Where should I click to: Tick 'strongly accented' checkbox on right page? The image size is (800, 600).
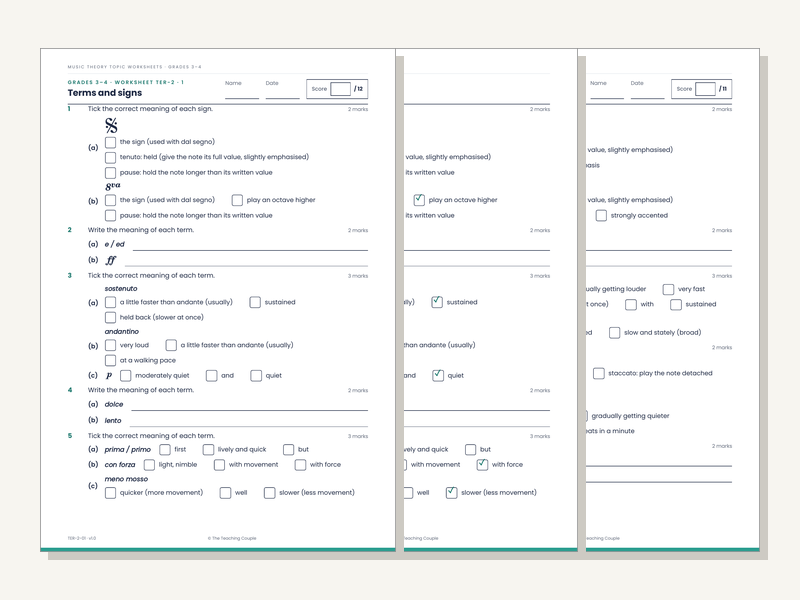click(x=602, y=216)
